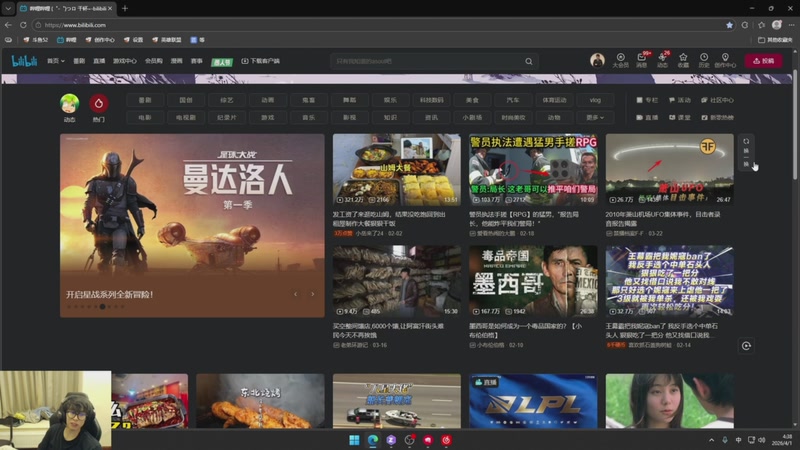The height and width of the screenshot is (450, 800).
Task: Open the 历史 history clock icon
Action: click(x=704, y=60)
